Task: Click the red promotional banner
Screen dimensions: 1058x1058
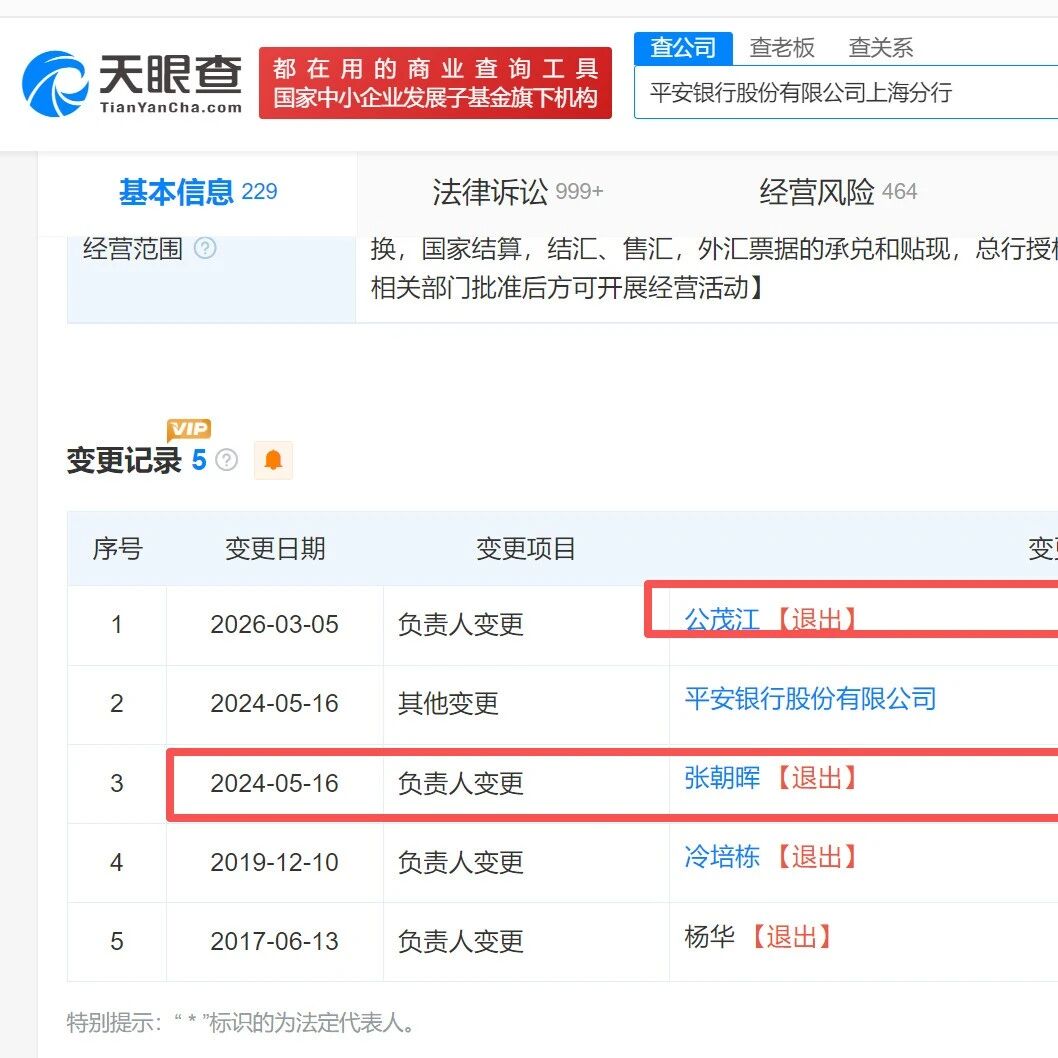Action: point(435,83)
